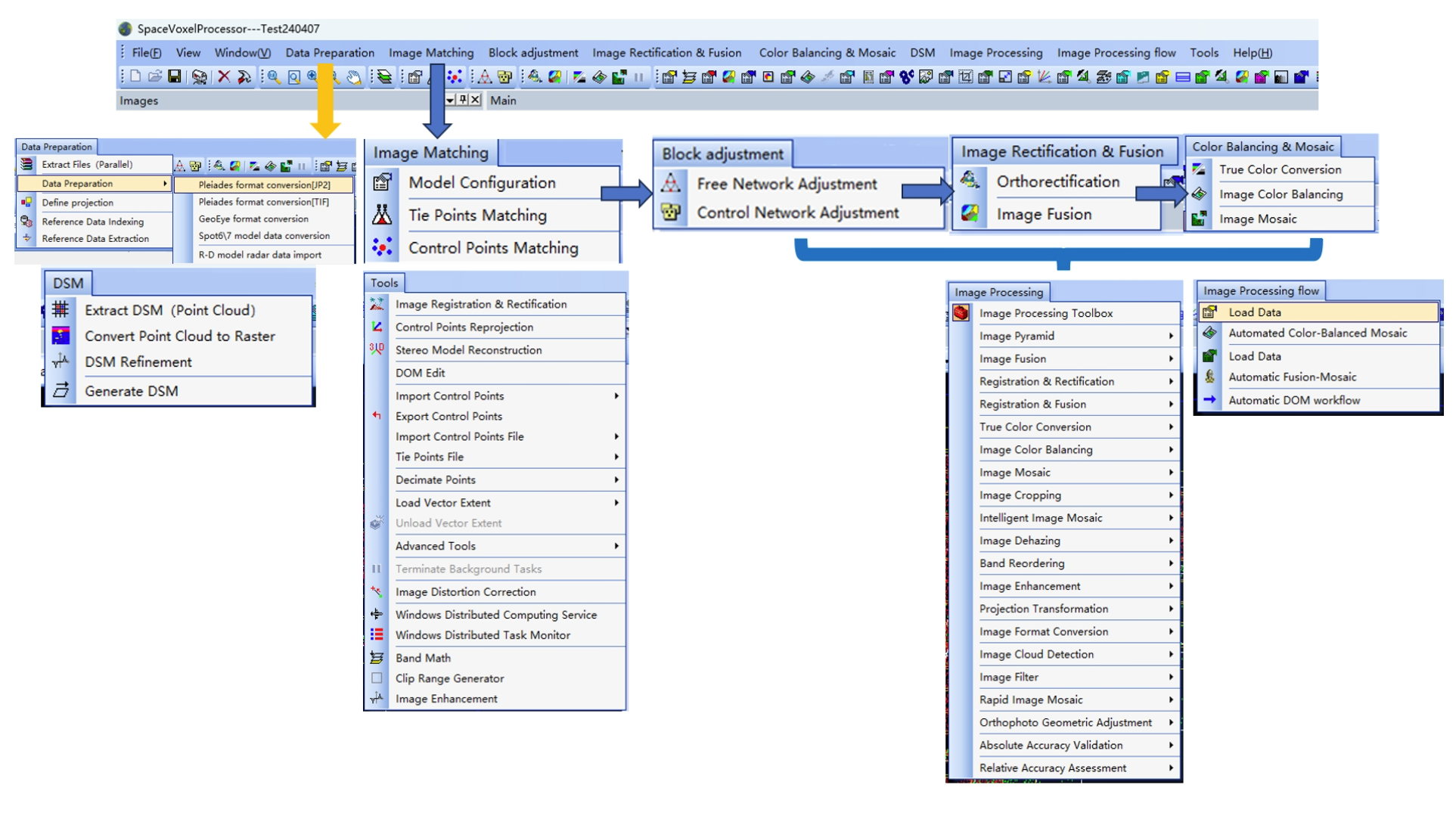Select Pleiades format conversion[JP2] entry
The image size is (1456, 825).
coord(264,185)
